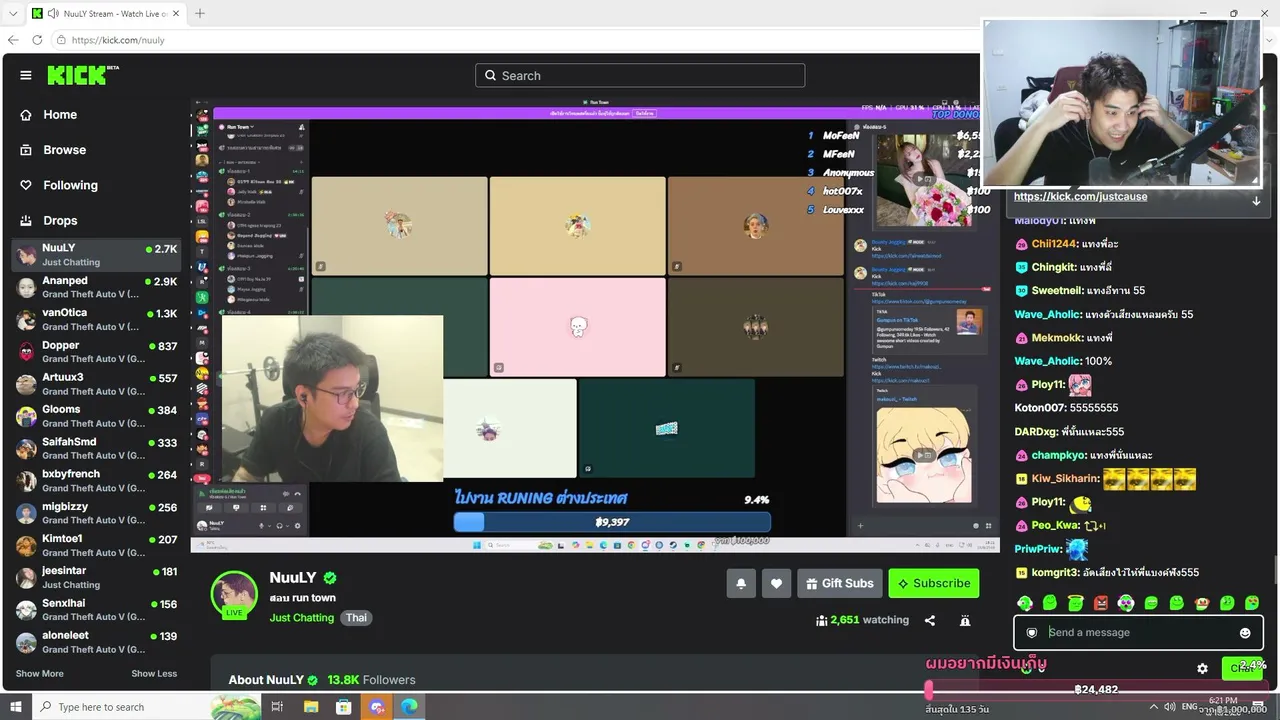Open Microsoft Edge from the taskbar
The image size is (1280, 720).
tap(409, 707)
